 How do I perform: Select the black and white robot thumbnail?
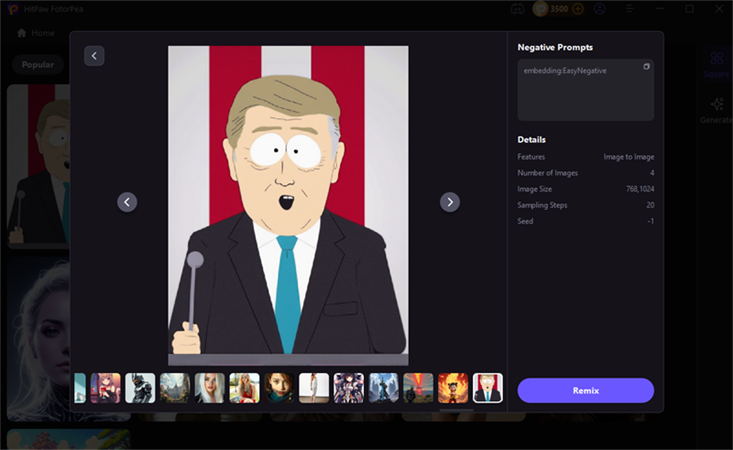pos(140,388)
